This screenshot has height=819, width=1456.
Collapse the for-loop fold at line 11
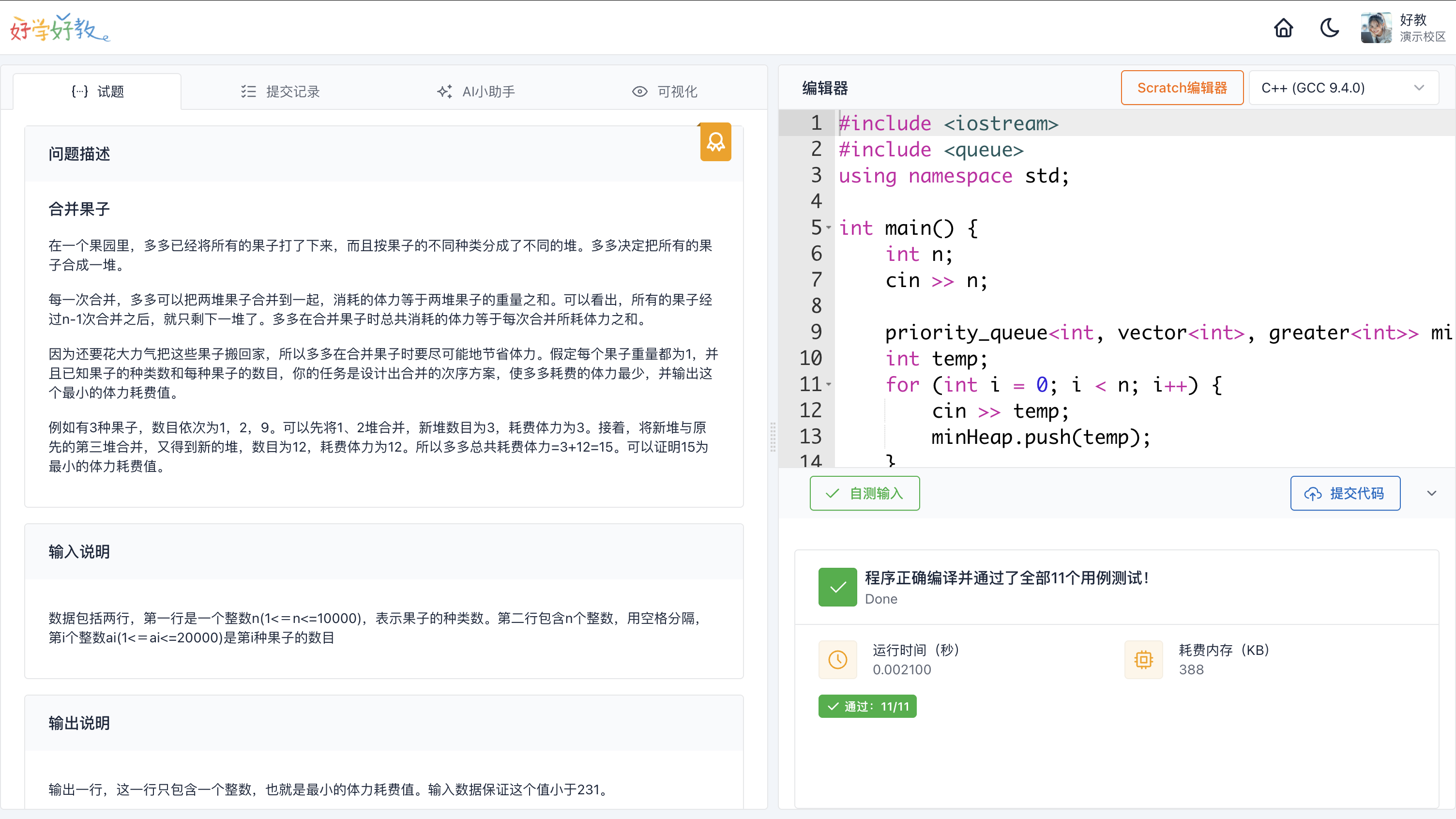click(829, 384)
